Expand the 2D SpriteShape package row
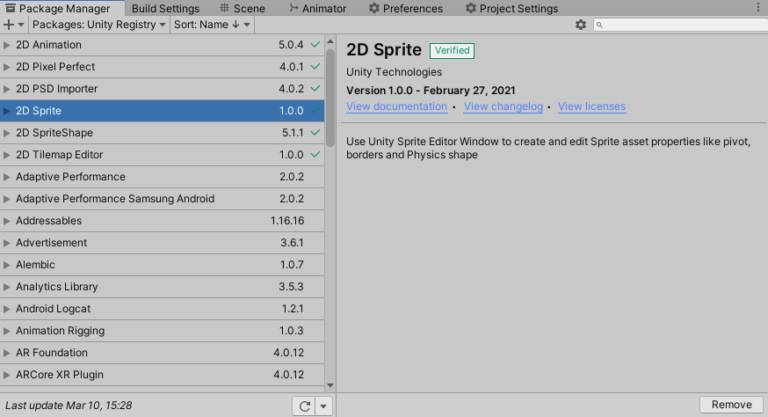Image resolution: width=768 pixels, height=417 pixels. (x=6, y=133)
